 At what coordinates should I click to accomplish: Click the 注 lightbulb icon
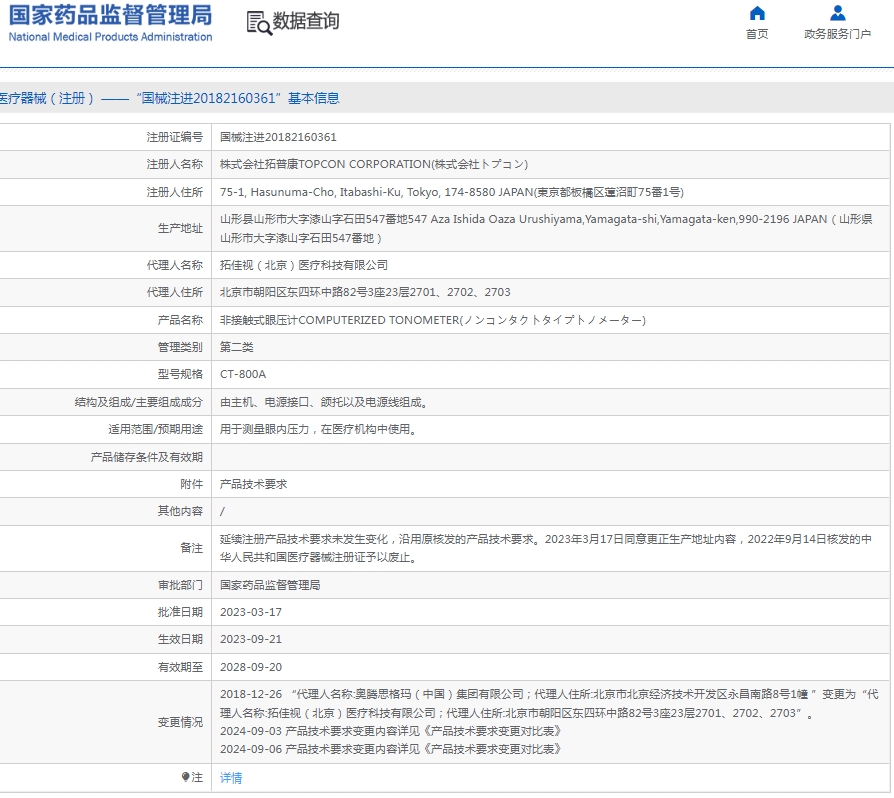pyautogui.click(x=185, y=777)
